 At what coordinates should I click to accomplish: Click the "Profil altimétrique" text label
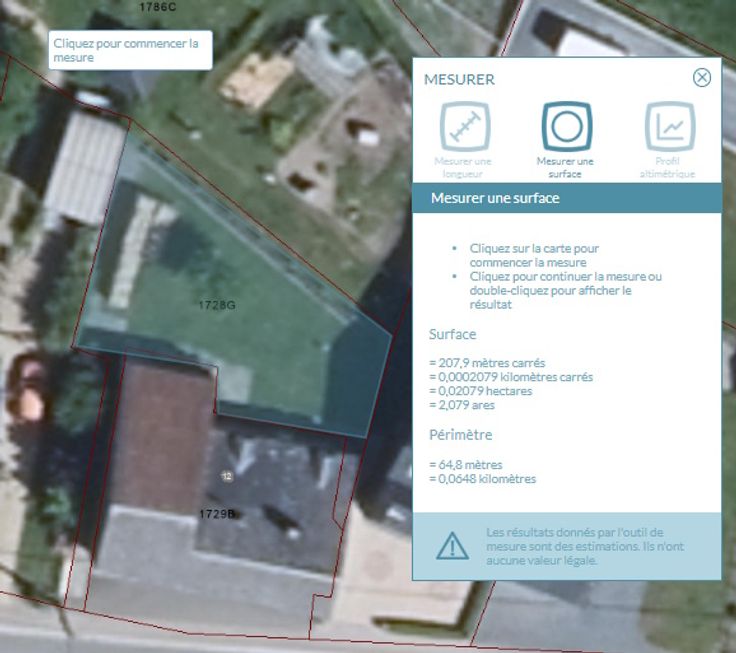tap(669, 167)
